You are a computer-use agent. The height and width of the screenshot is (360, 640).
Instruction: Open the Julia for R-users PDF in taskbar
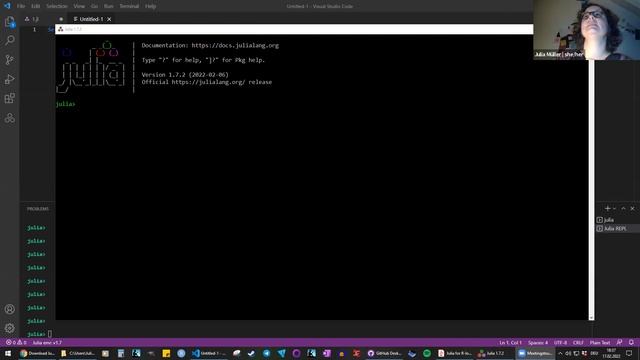[455, 353]
